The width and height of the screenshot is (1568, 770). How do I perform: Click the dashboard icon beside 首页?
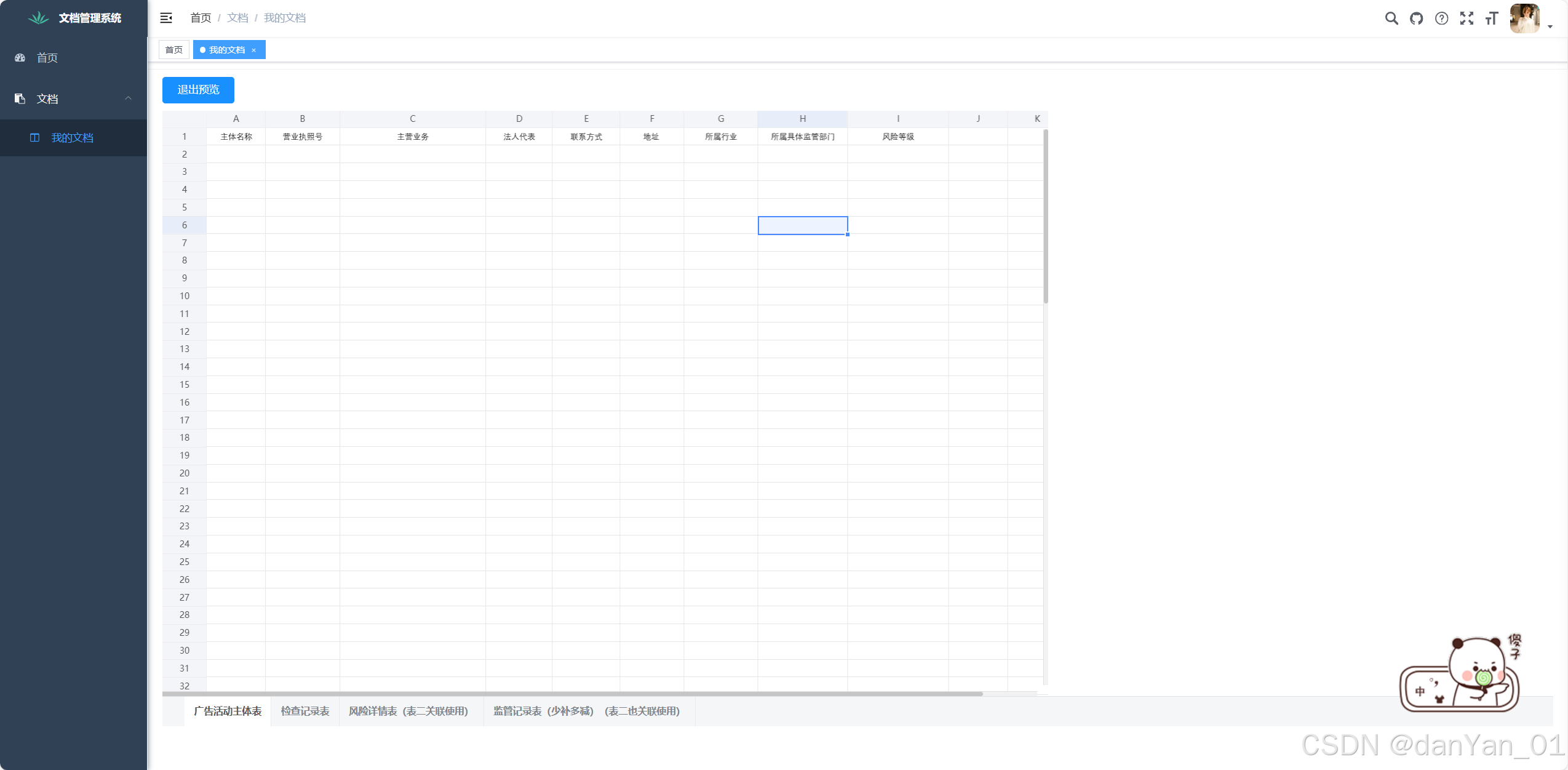pos(20,58)
